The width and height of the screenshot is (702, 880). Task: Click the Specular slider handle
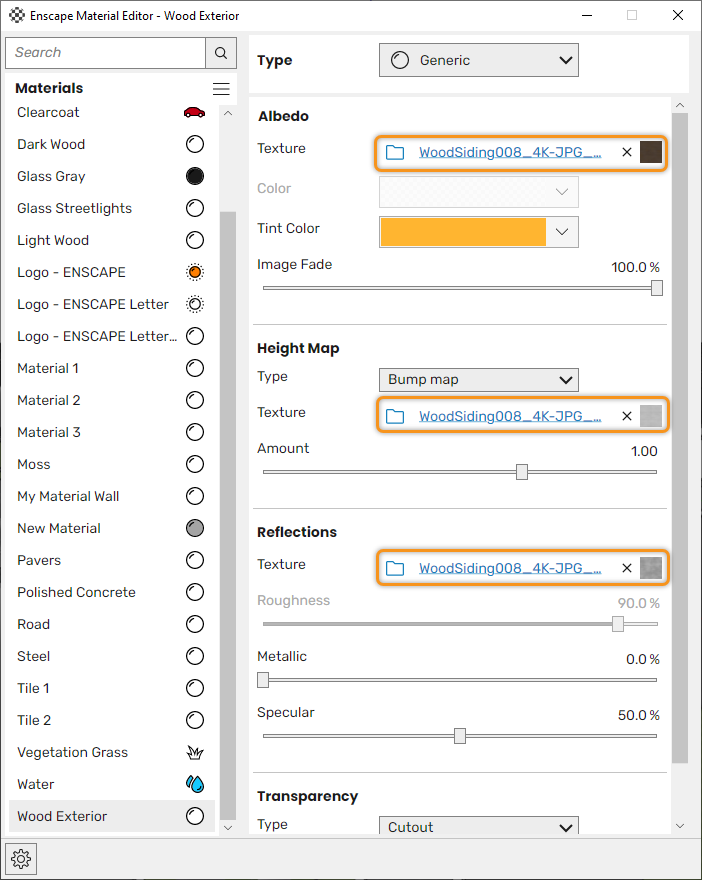point(460,736)
